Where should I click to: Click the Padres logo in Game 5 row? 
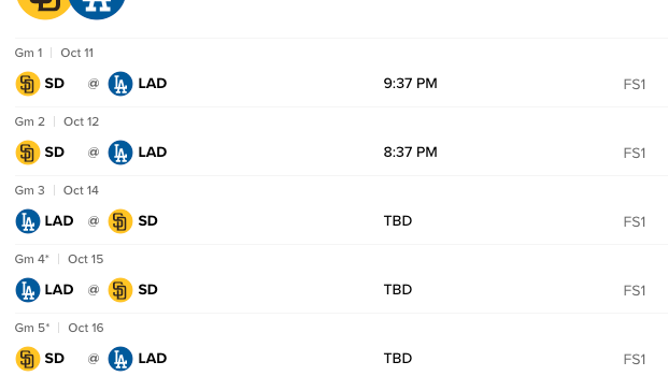[x=28, y=359]
